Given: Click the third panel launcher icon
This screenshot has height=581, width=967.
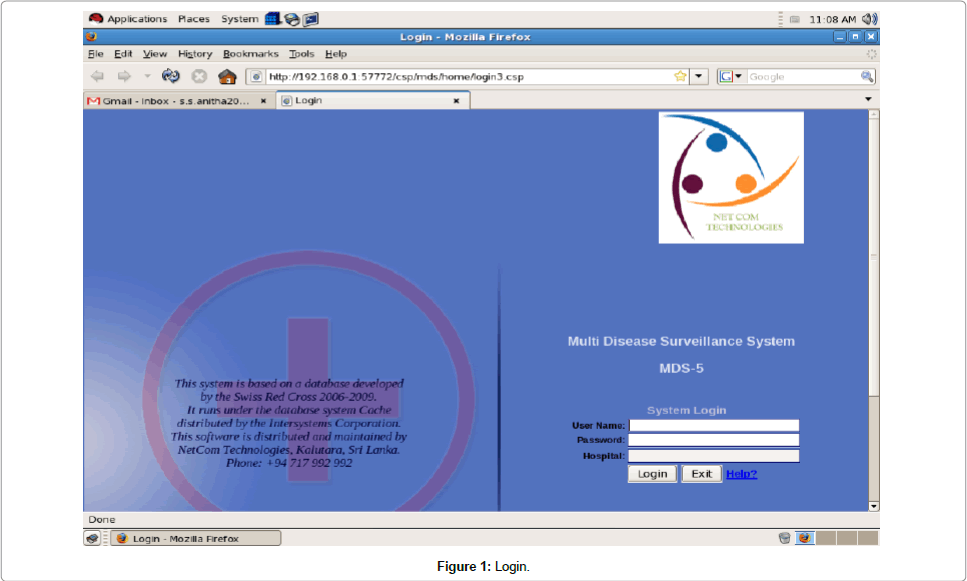Looking at the screenshot, I should 311,19.
